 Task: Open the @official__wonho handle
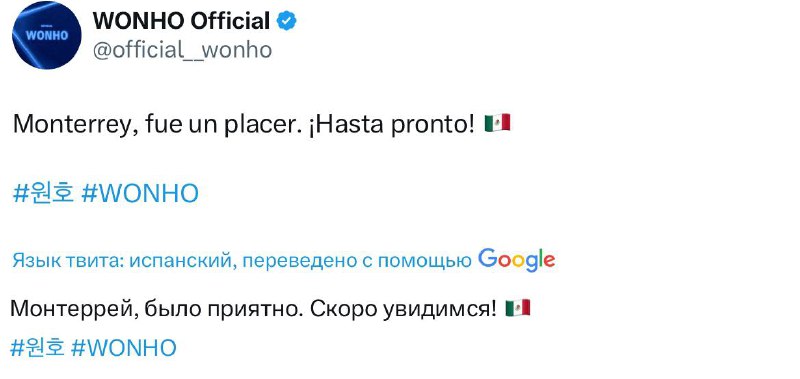182,50
